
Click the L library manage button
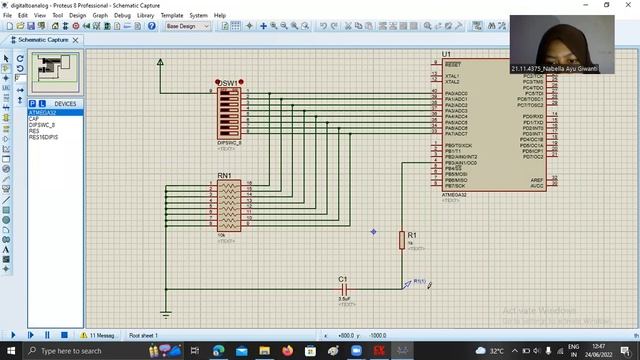coord(42,104)
